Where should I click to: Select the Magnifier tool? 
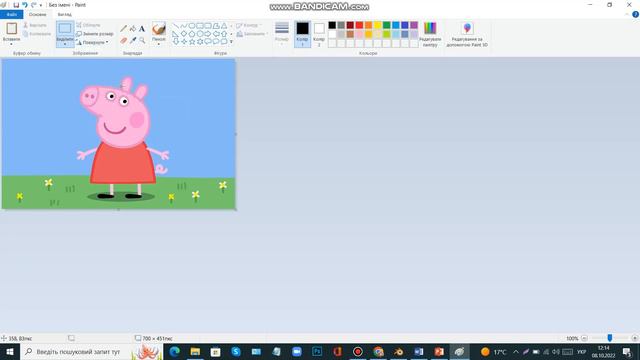[x=142, y=40]
